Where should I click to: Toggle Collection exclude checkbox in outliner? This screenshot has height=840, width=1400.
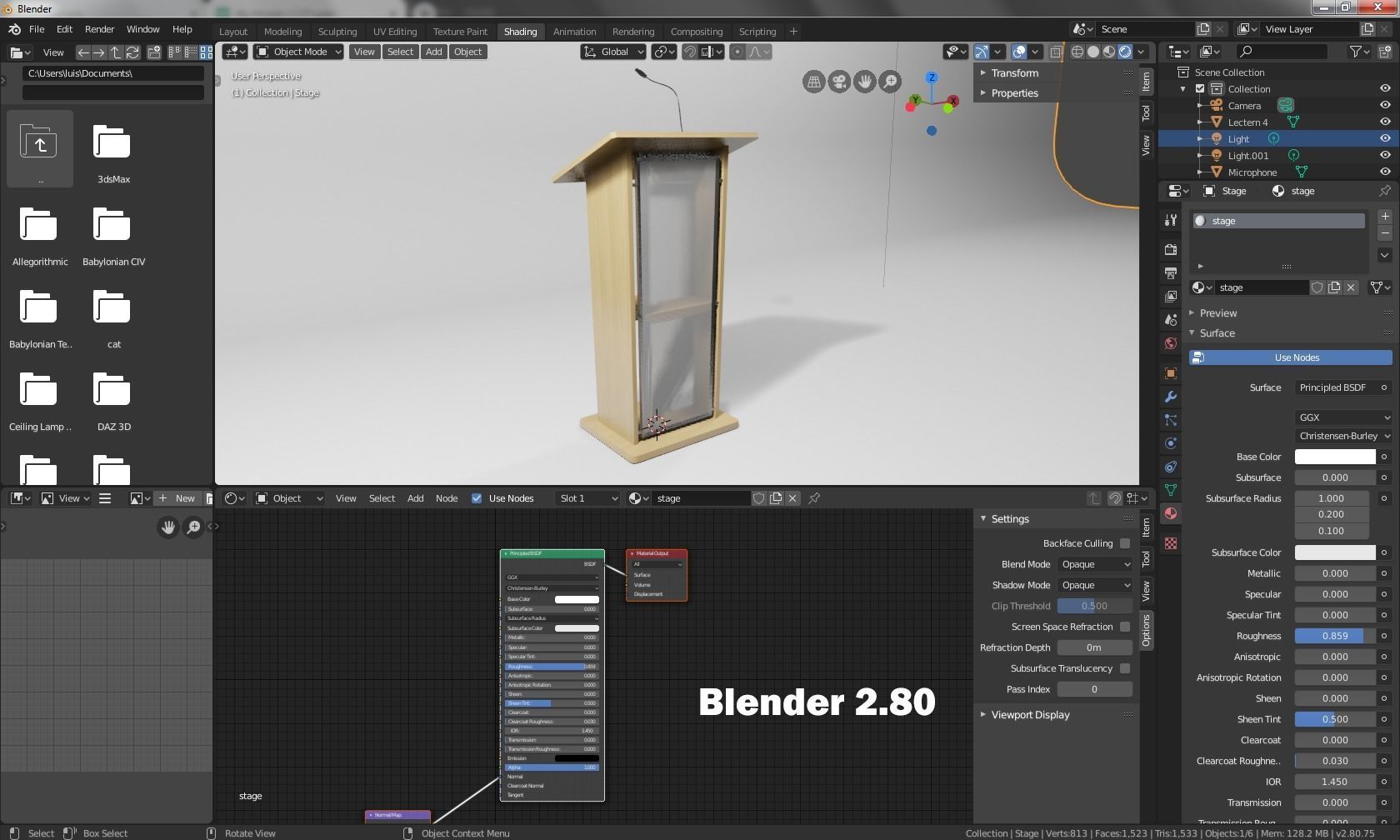tap(1200, 88)
